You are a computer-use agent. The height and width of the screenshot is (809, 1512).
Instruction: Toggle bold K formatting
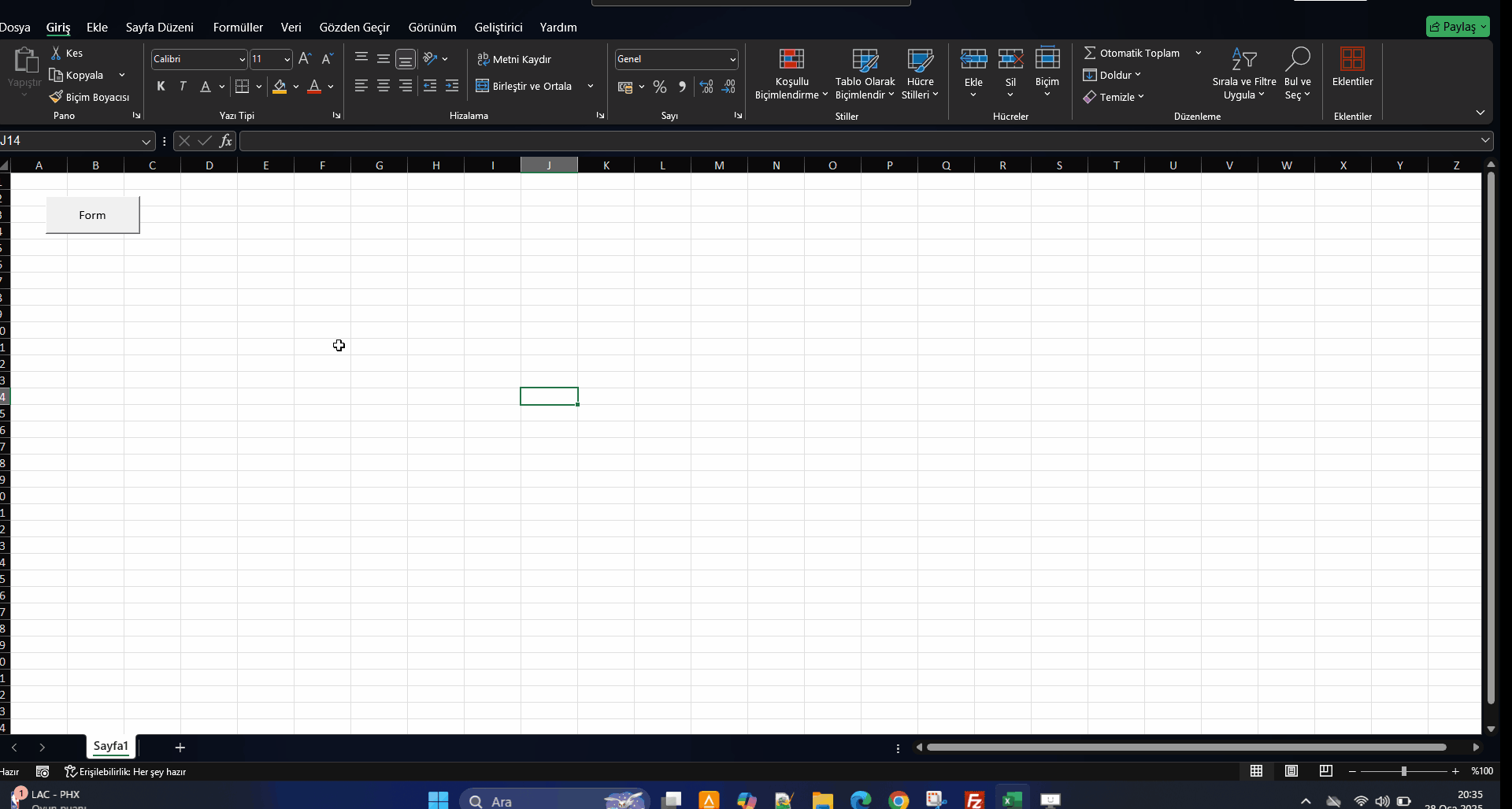(x=161, y=87)
